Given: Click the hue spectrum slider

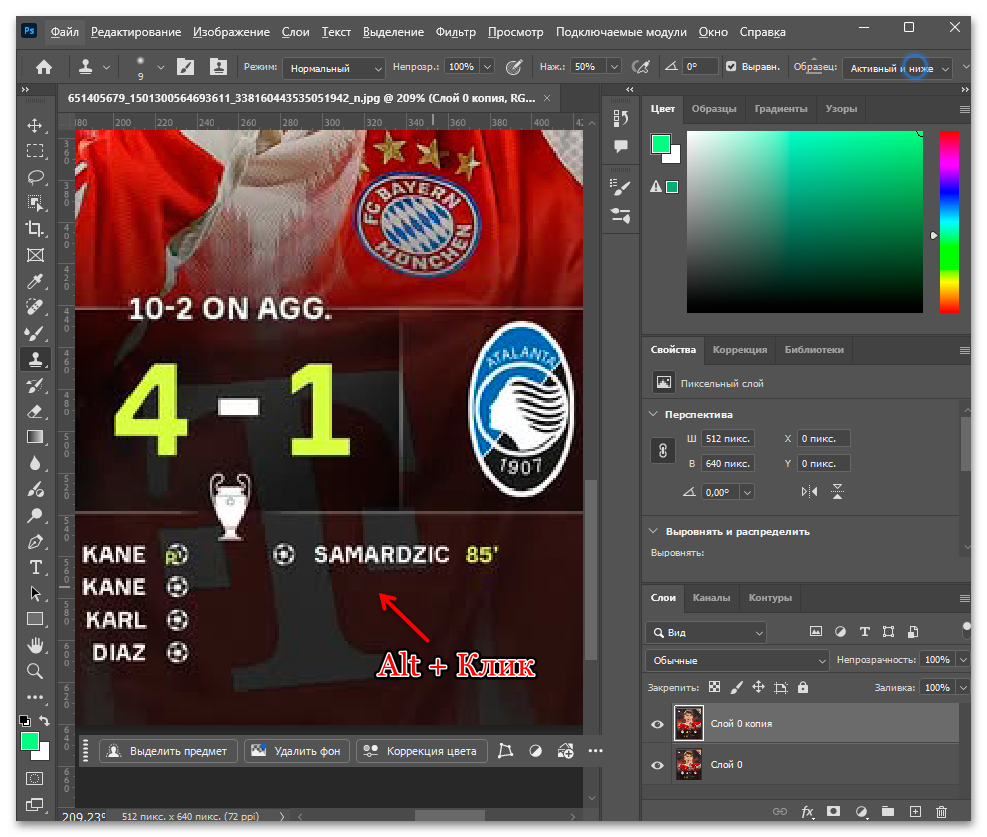Looking at the screenshot, I should click(949, 222).
